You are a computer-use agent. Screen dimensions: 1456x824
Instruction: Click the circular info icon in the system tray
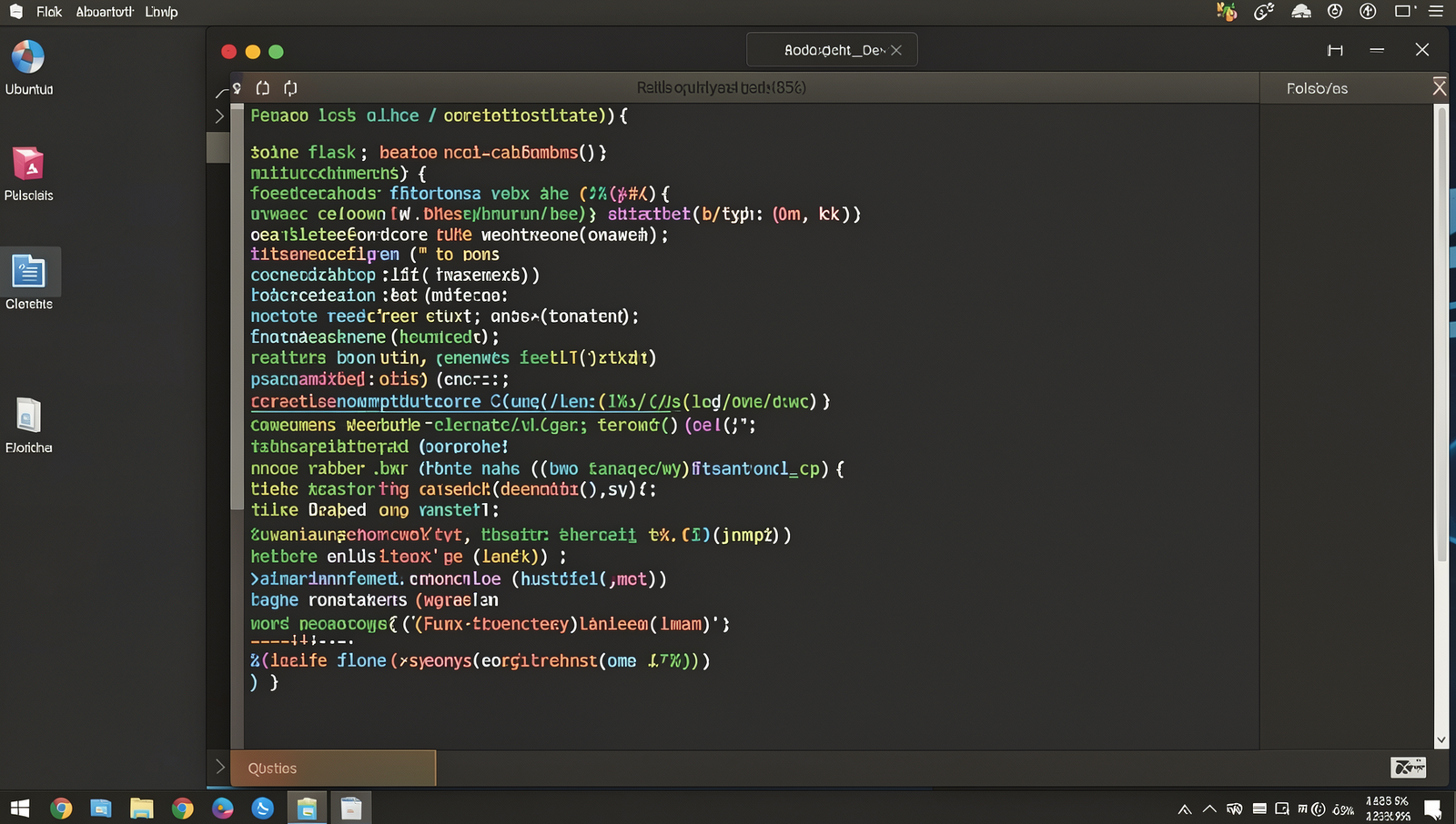(1317, 809)
